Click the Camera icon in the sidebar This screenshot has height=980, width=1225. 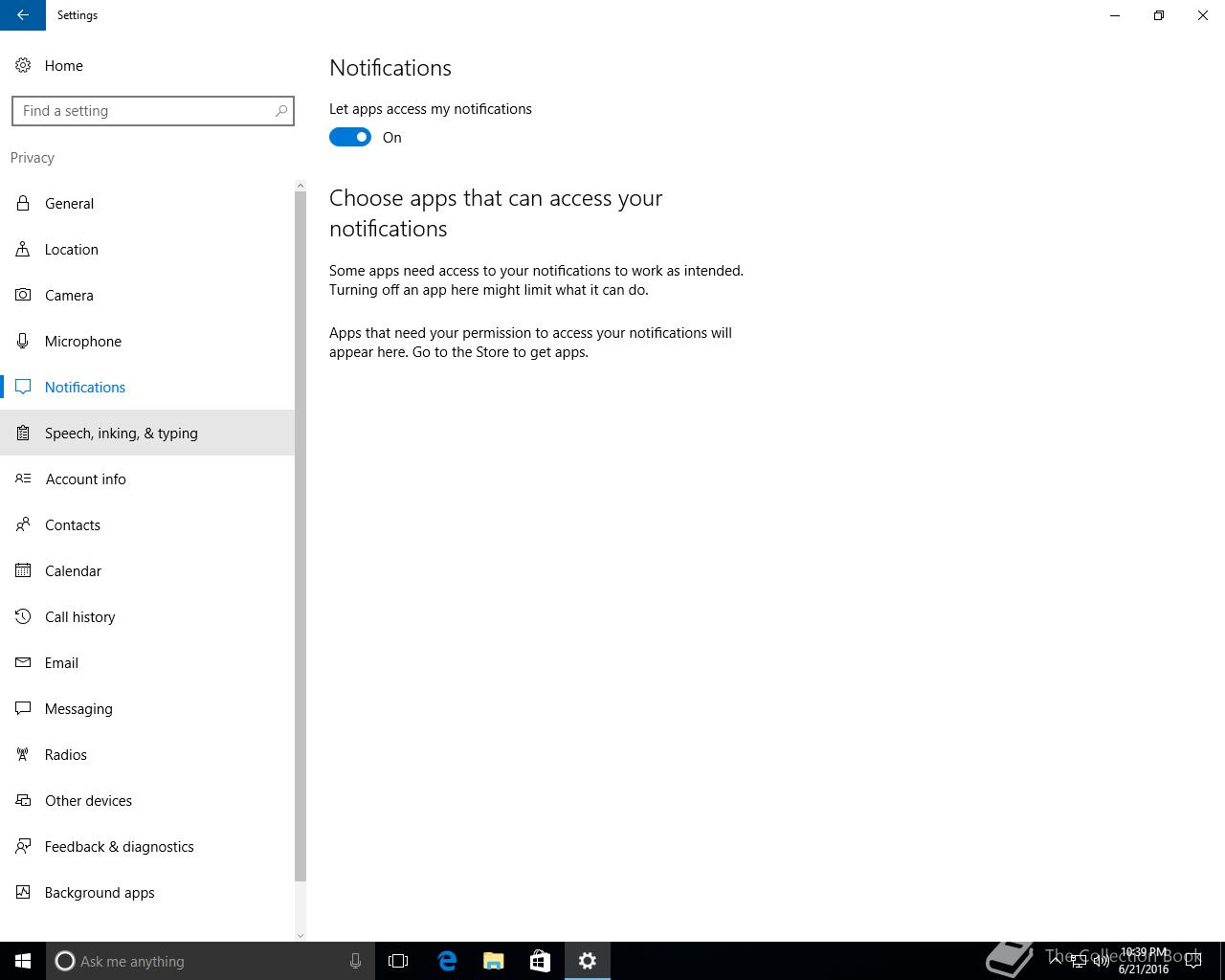[23, 295]
